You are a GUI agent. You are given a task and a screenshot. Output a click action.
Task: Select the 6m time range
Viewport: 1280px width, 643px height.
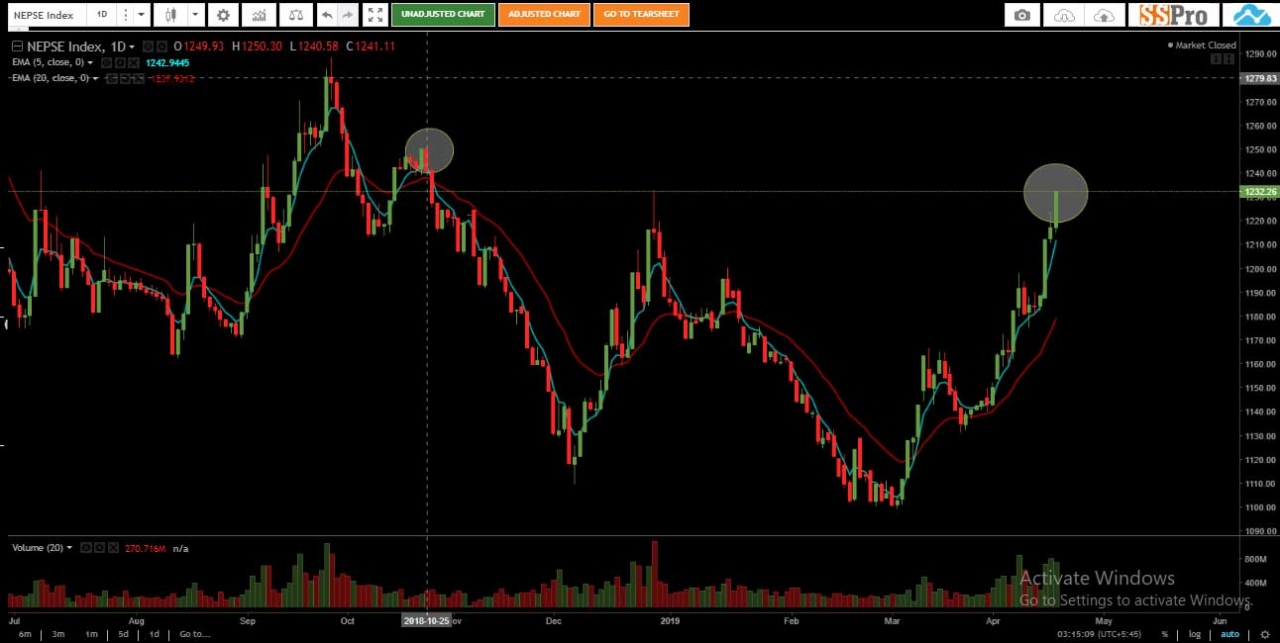(24, 634)
